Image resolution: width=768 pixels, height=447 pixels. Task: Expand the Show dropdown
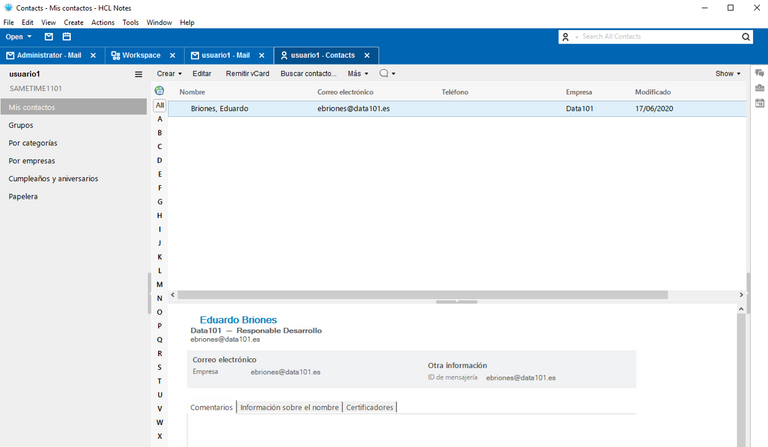tap(728, 73)
